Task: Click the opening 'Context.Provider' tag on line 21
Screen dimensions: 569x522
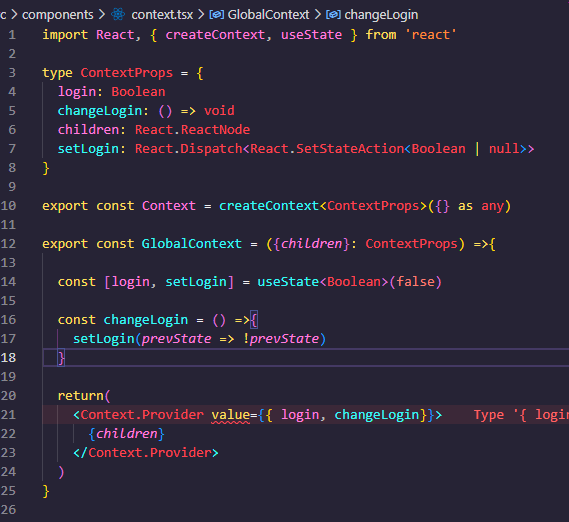Action: [x=142, y=415]
